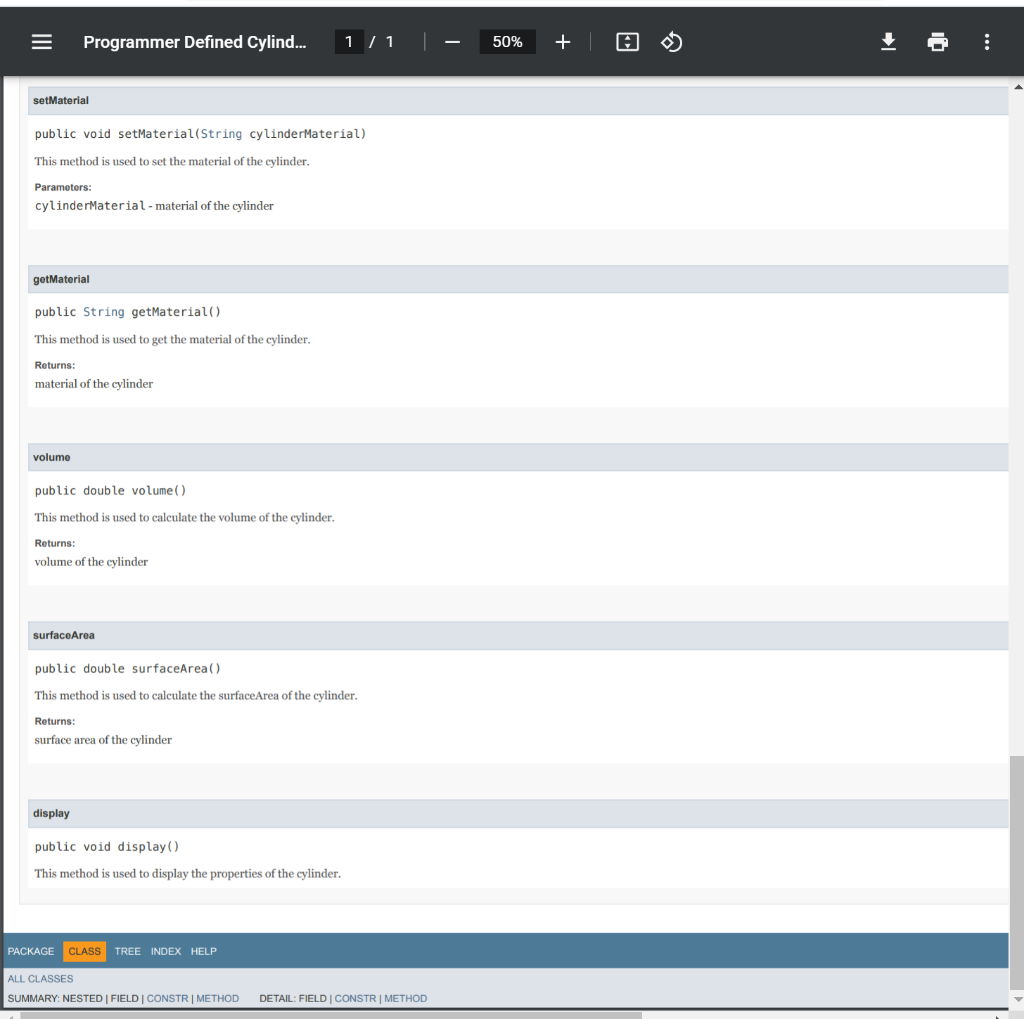Edit the page number field
1024x1019 pixels.
click(348, 41)
